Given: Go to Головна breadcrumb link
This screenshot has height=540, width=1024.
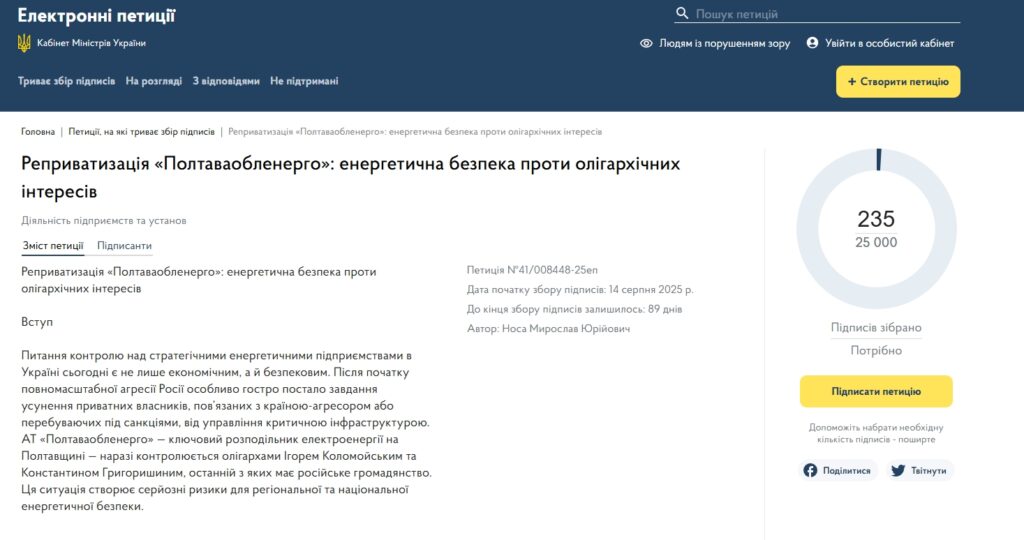Looking at the screenshot, I should click(x=38, y=132).
